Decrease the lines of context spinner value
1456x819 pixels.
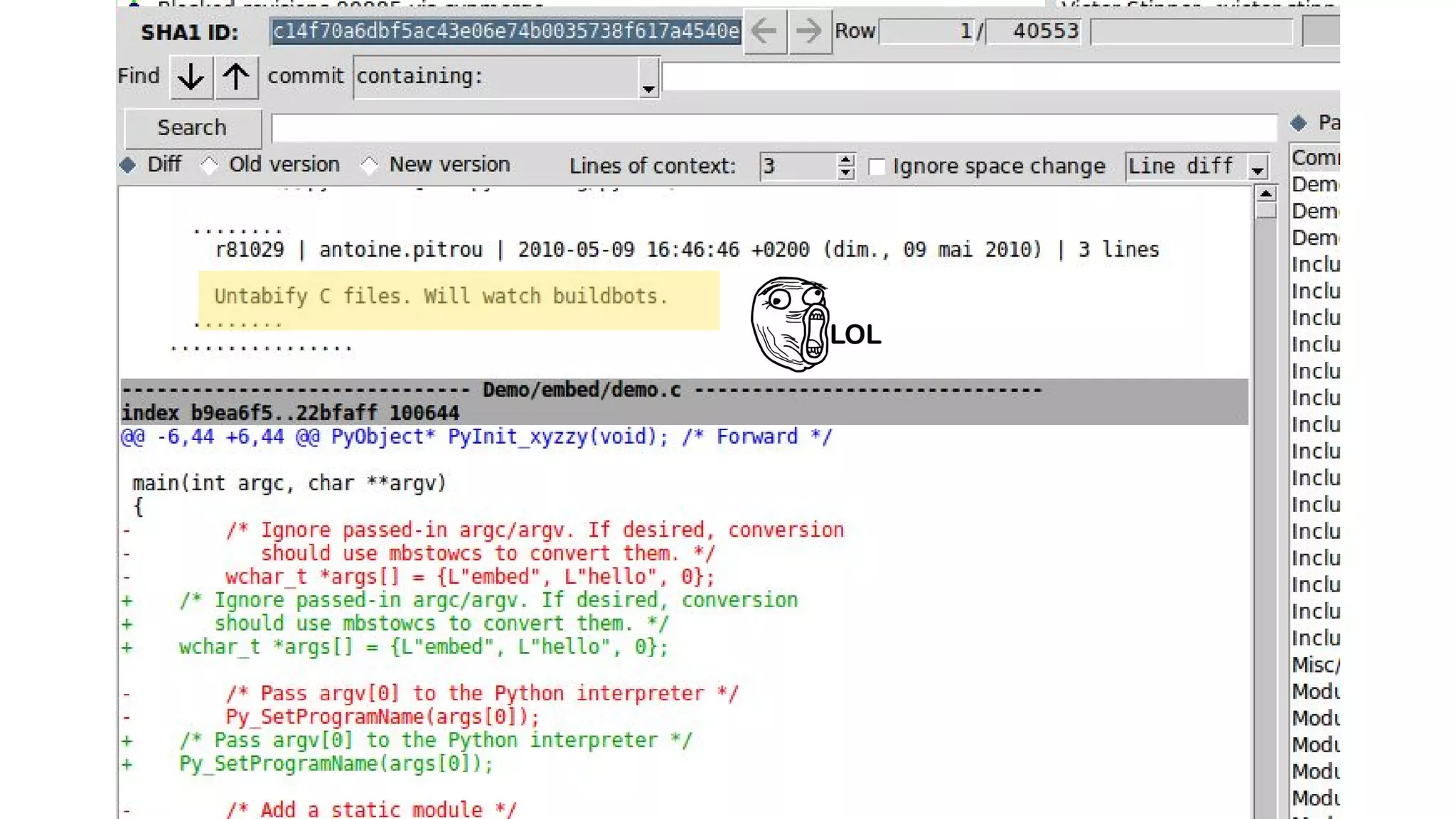845,173
